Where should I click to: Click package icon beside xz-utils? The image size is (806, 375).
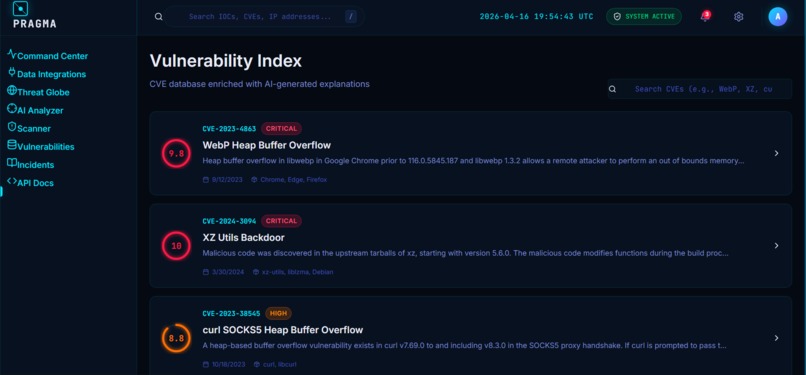click(x=255, y=272)
